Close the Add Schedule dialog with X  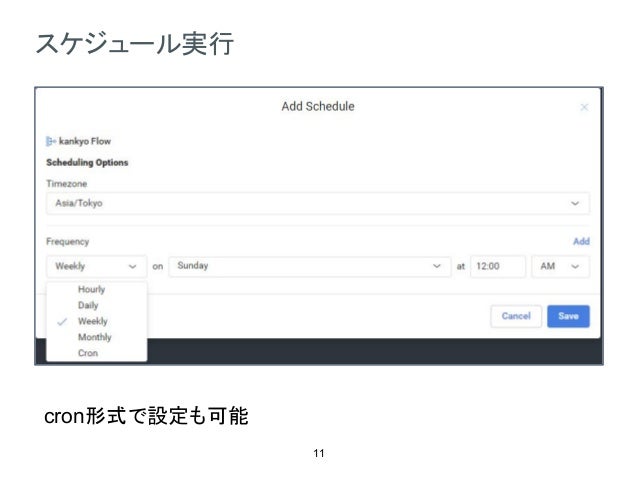tap(584, 107)
